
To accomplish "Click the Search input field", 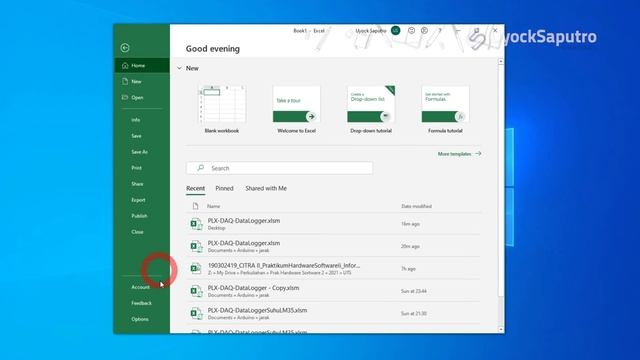I will pos(279,168).
